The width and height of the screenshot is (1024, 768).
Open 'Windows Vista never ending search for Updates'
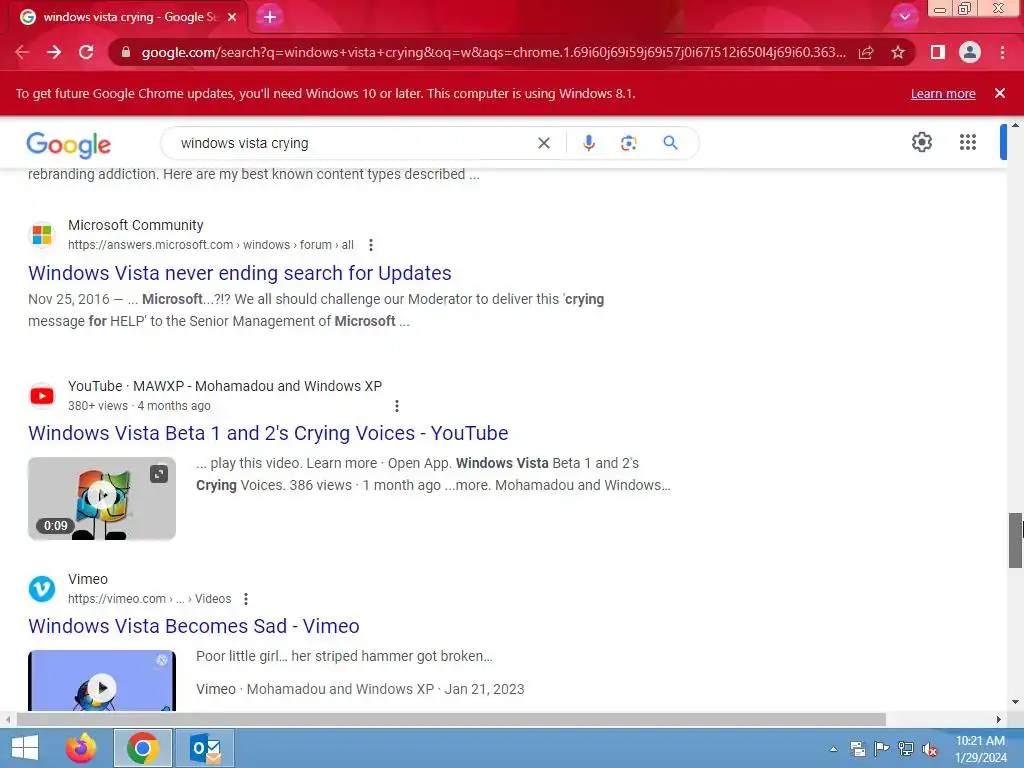click(240, 273)
